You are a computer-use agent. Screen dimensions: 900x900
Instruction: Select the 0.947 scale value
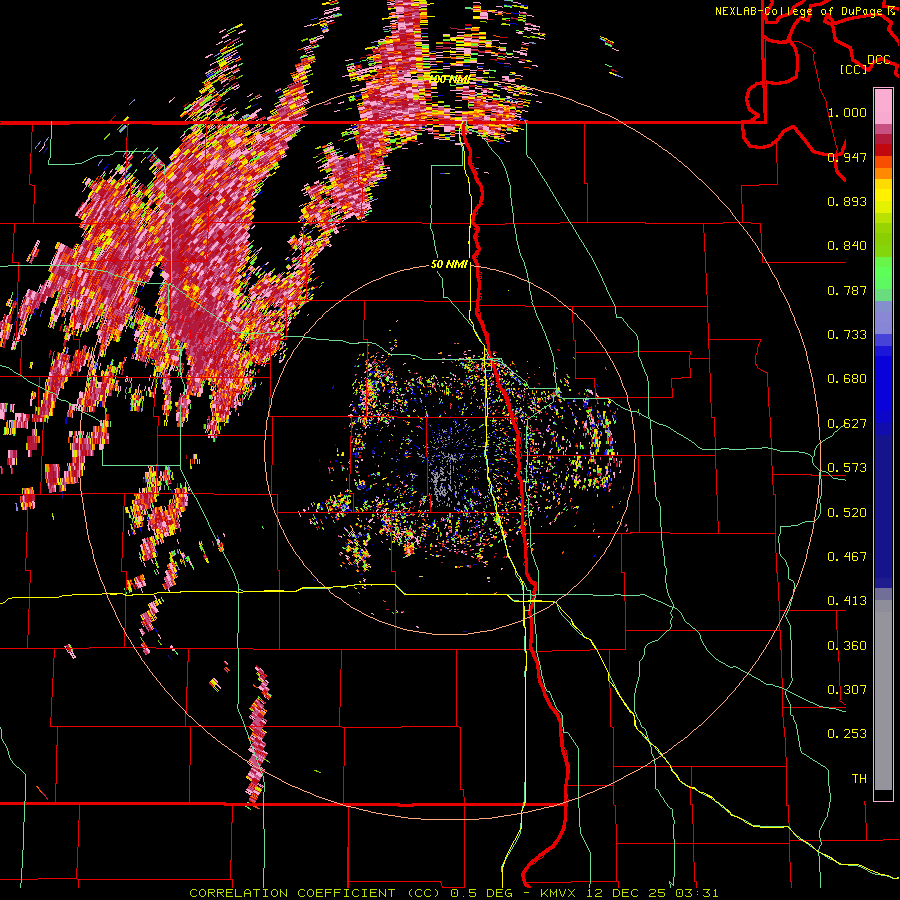(847, 157)
